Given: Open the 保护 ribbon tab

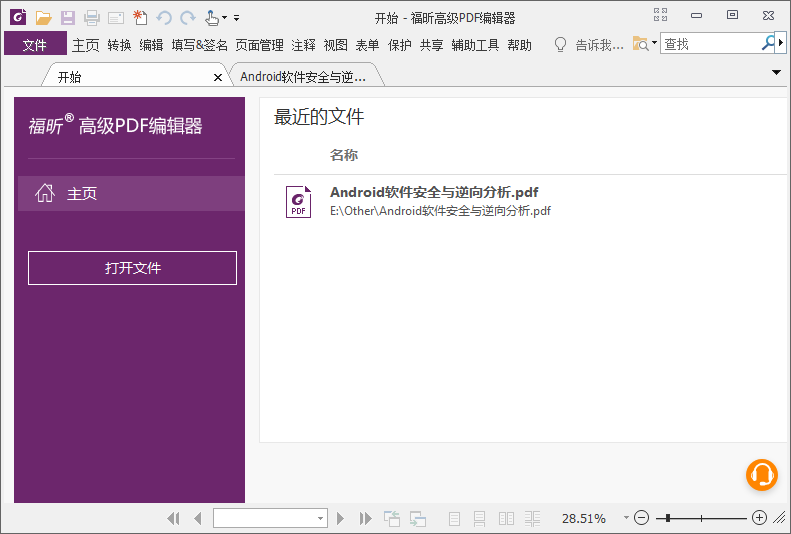Looking at the screenshot, I should click(400, 45).
